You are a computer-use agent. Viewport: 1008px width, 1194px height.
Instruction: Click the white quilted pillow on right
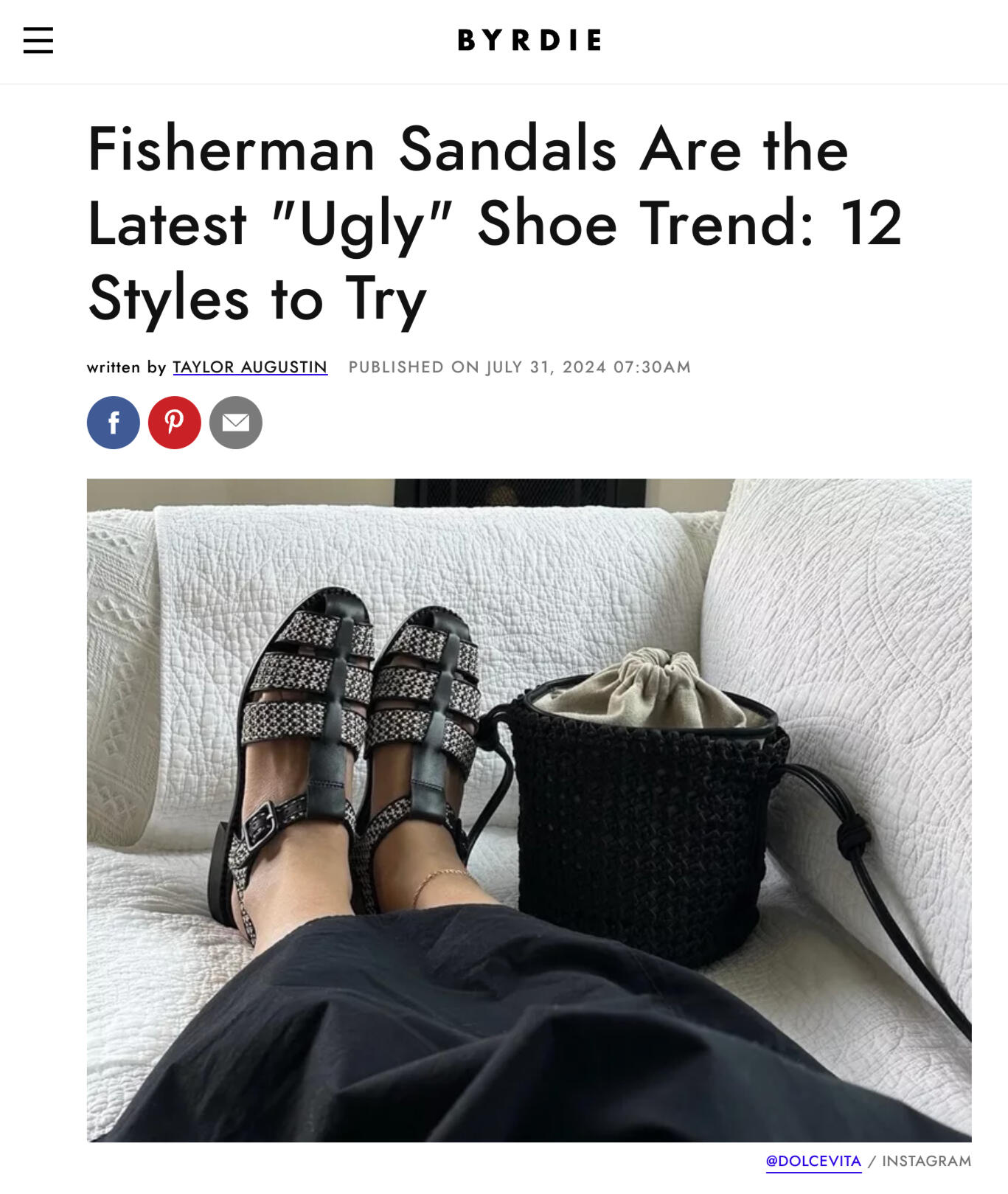(848, 627)
